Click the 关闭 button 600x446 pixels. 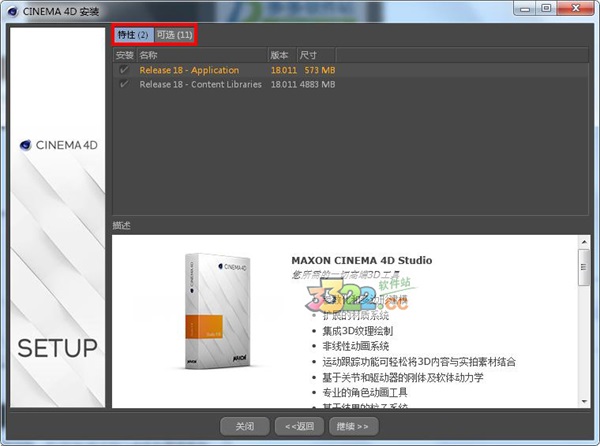coord(245,426)
